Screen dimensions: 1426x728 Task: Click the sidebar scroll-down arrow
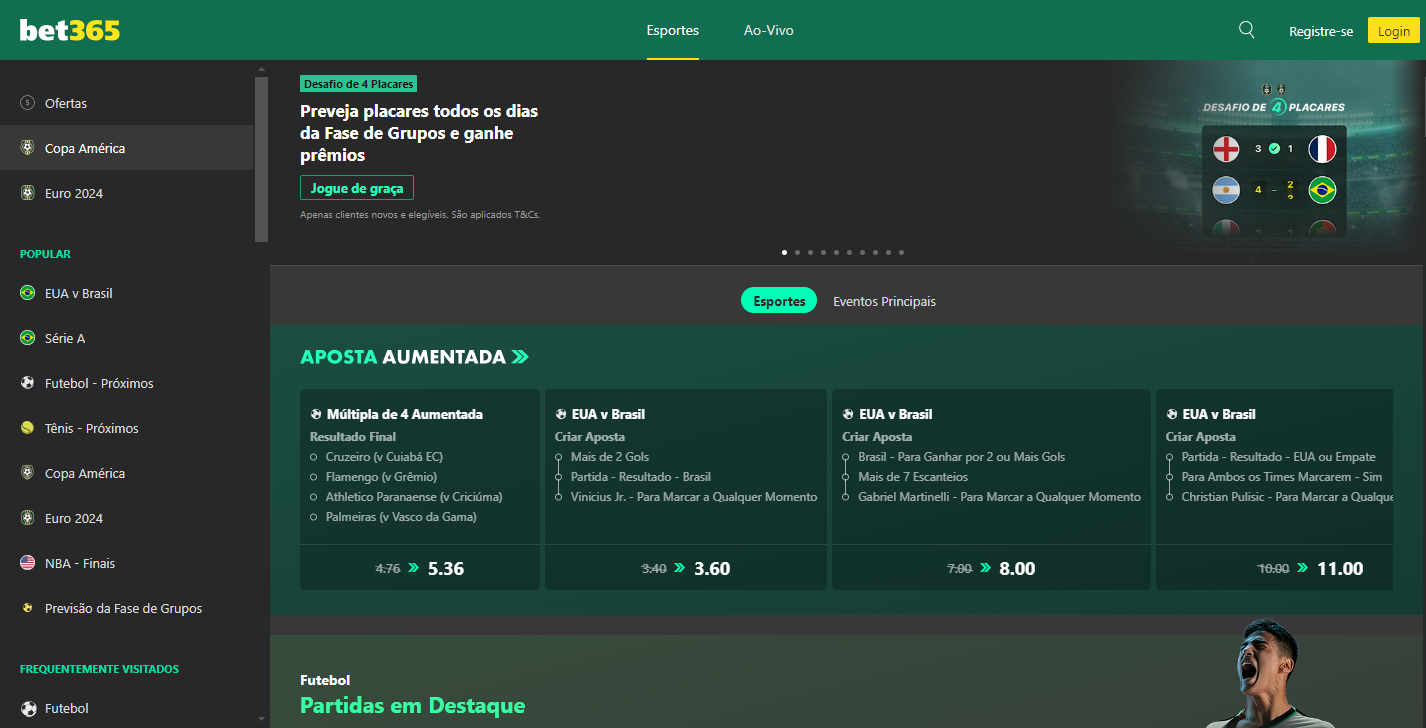click(x=262, y=719)
